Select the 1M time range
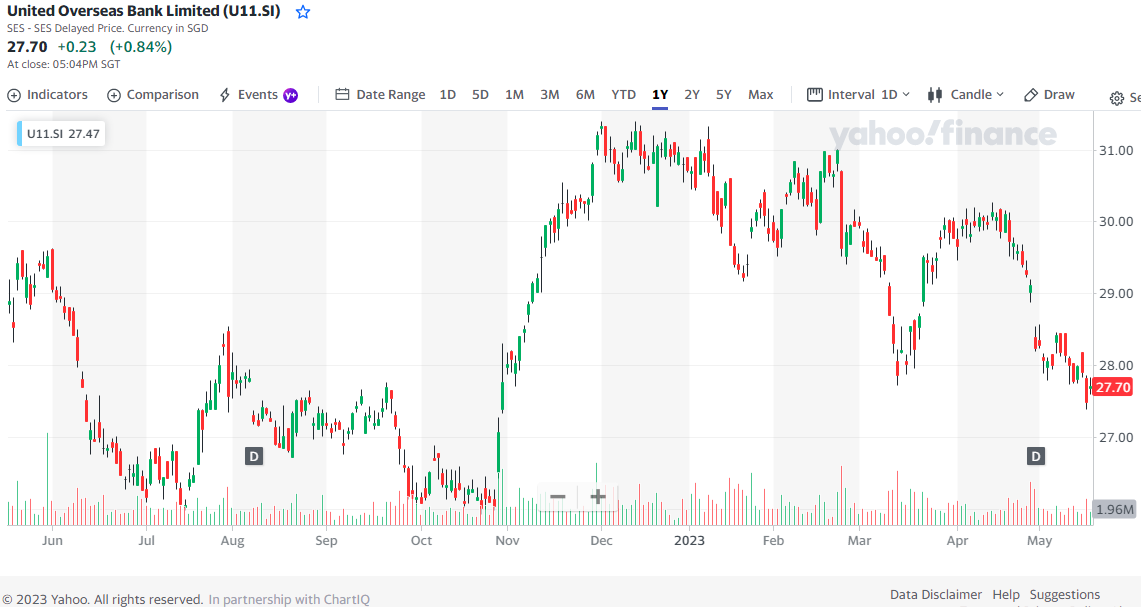This screenshot has width=1141, height=607. [x=514, y=95]
